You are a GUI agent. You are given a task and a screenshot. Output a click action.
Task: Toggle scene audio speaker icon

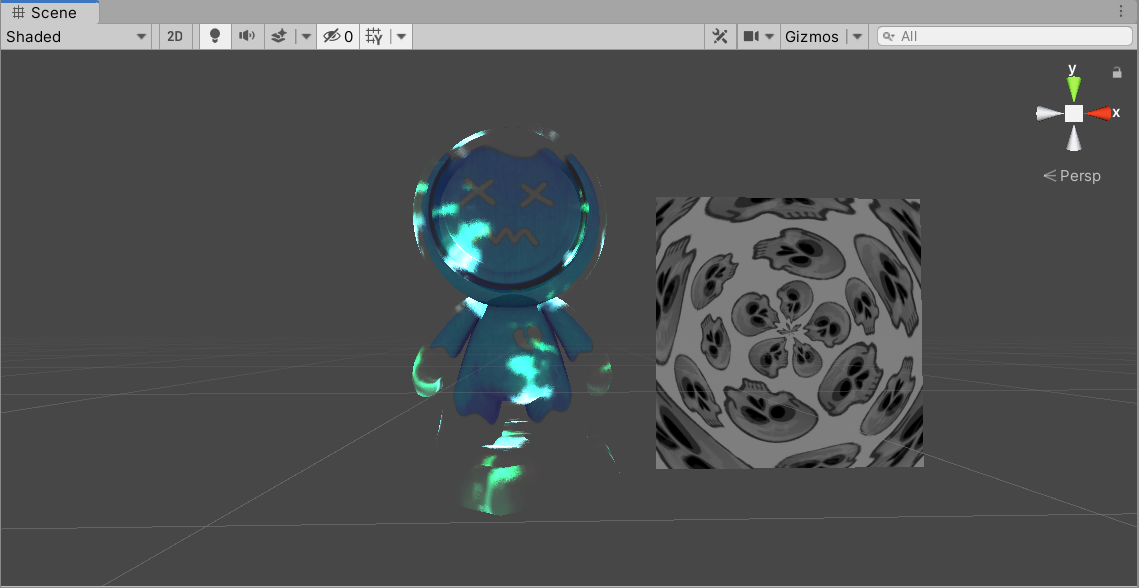247,36
